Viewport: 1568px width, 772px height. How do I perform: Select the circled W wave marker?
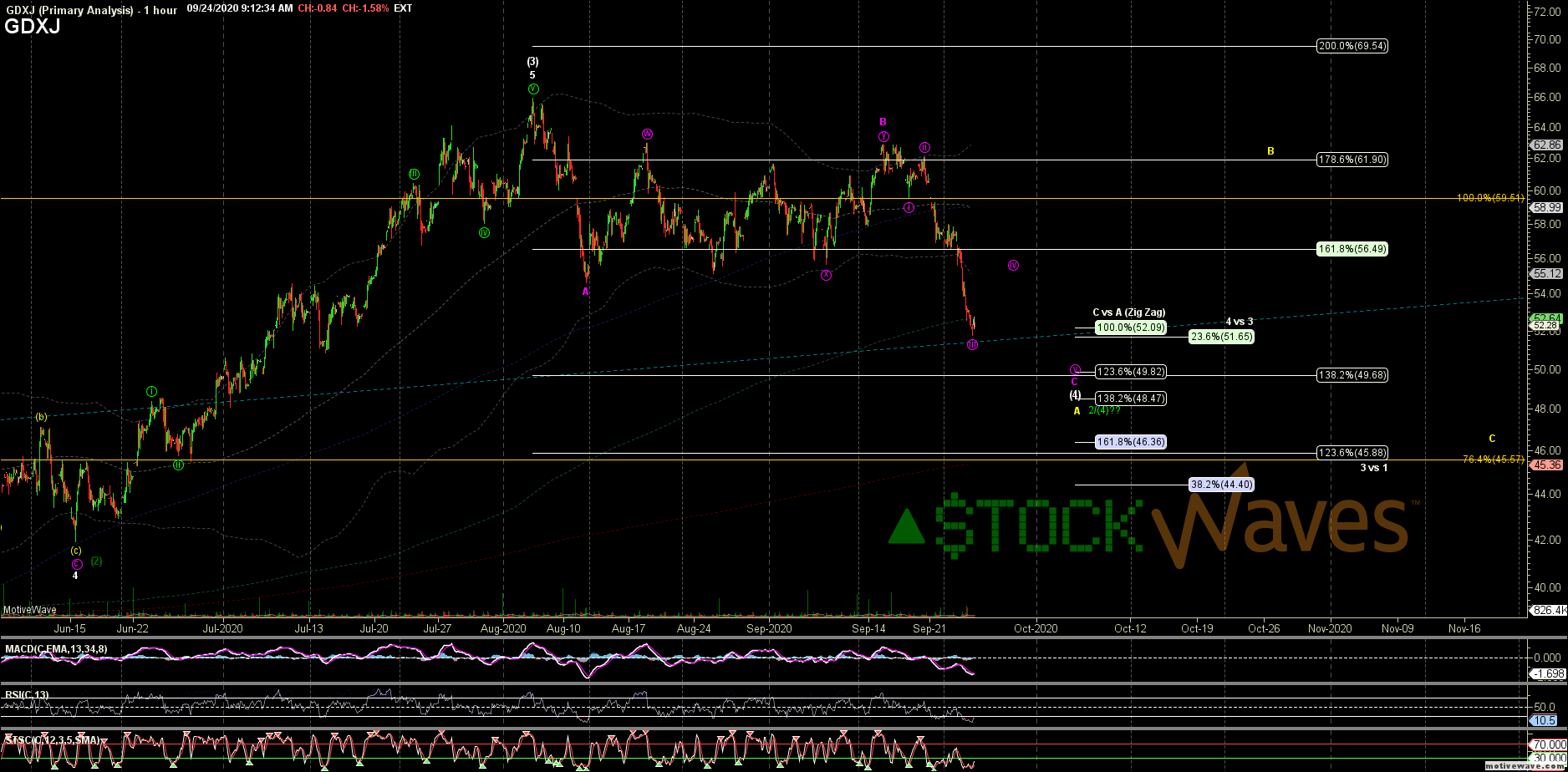647,134
